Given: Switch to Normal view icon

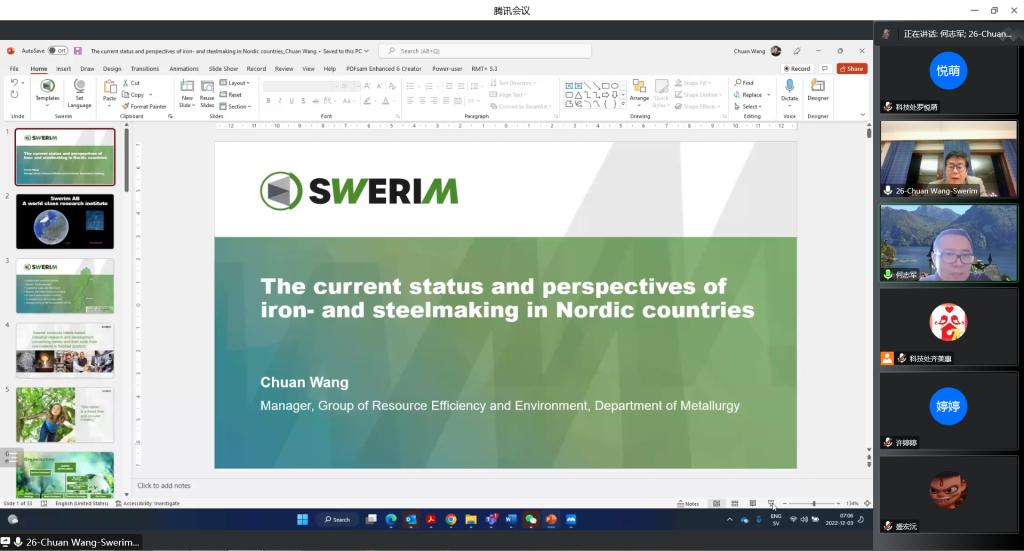Looking at the screenshot, I should pos(716,503).
